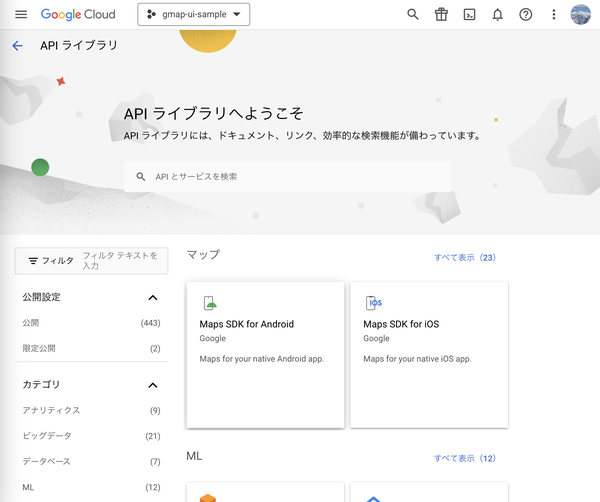Open the Maps SDK for iOS card
Screen dimensions: 600x502
[x=429, y=355]
